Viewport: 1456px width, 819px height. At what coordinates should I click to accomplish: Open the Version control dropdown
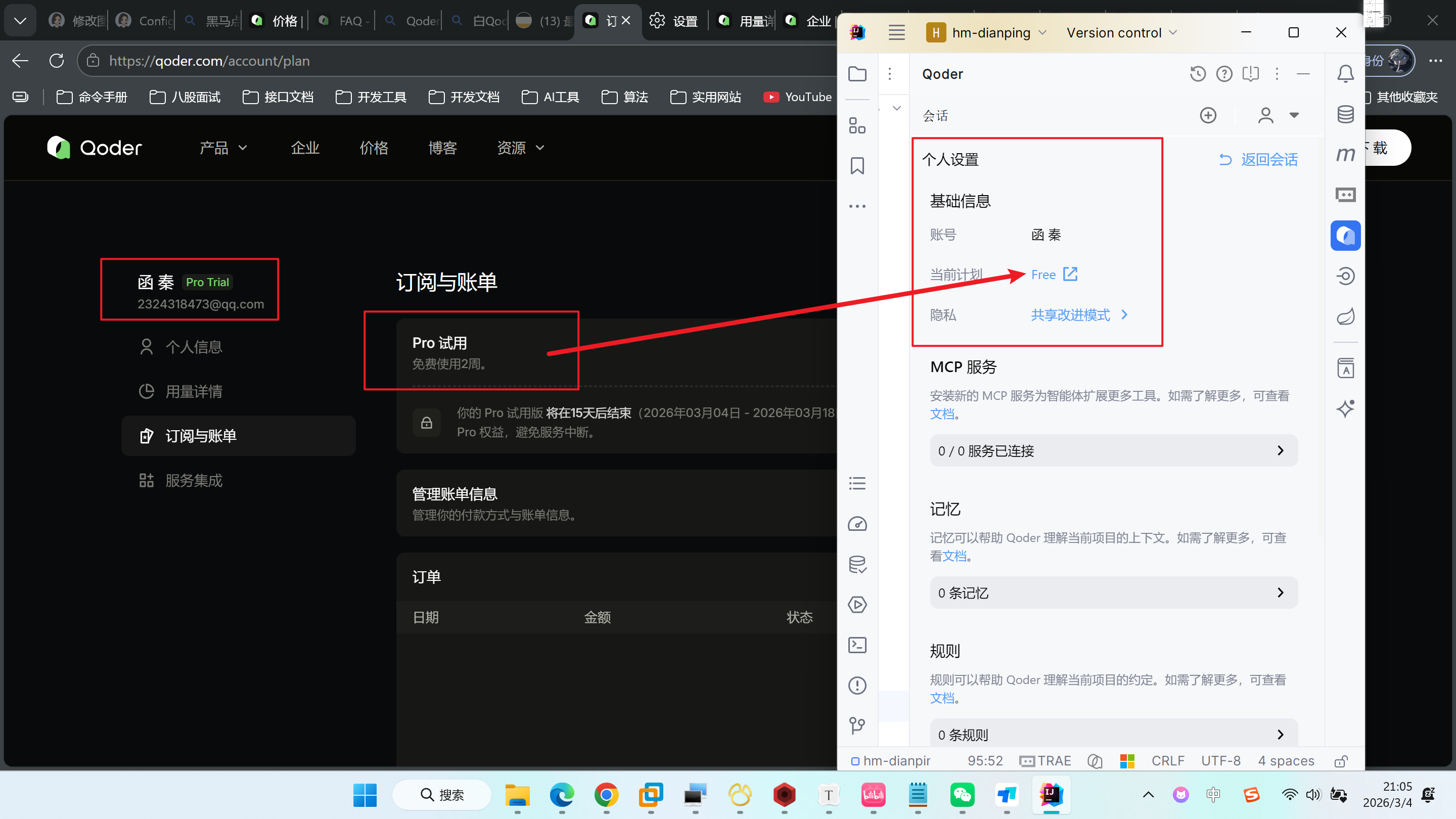(x=1121, y=33)
